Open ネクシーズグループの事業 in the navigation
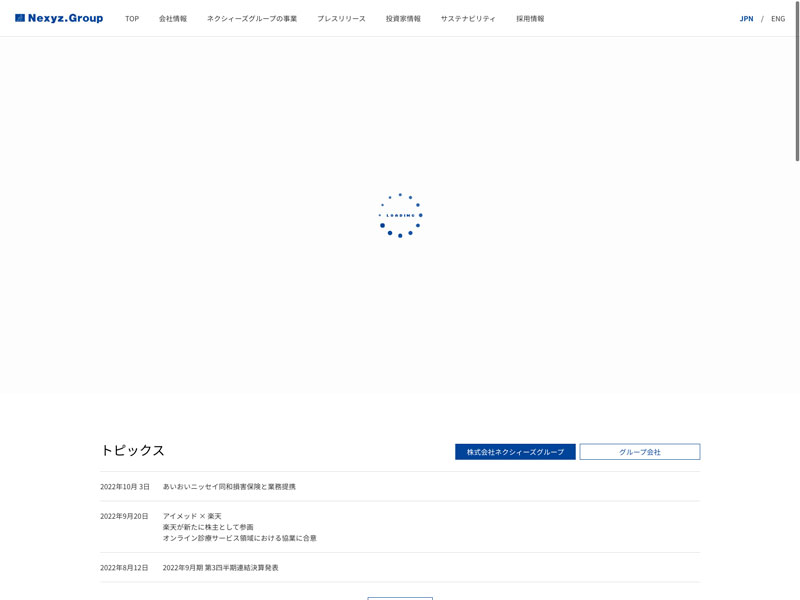The image size is (800, 600). coord(252,19)
